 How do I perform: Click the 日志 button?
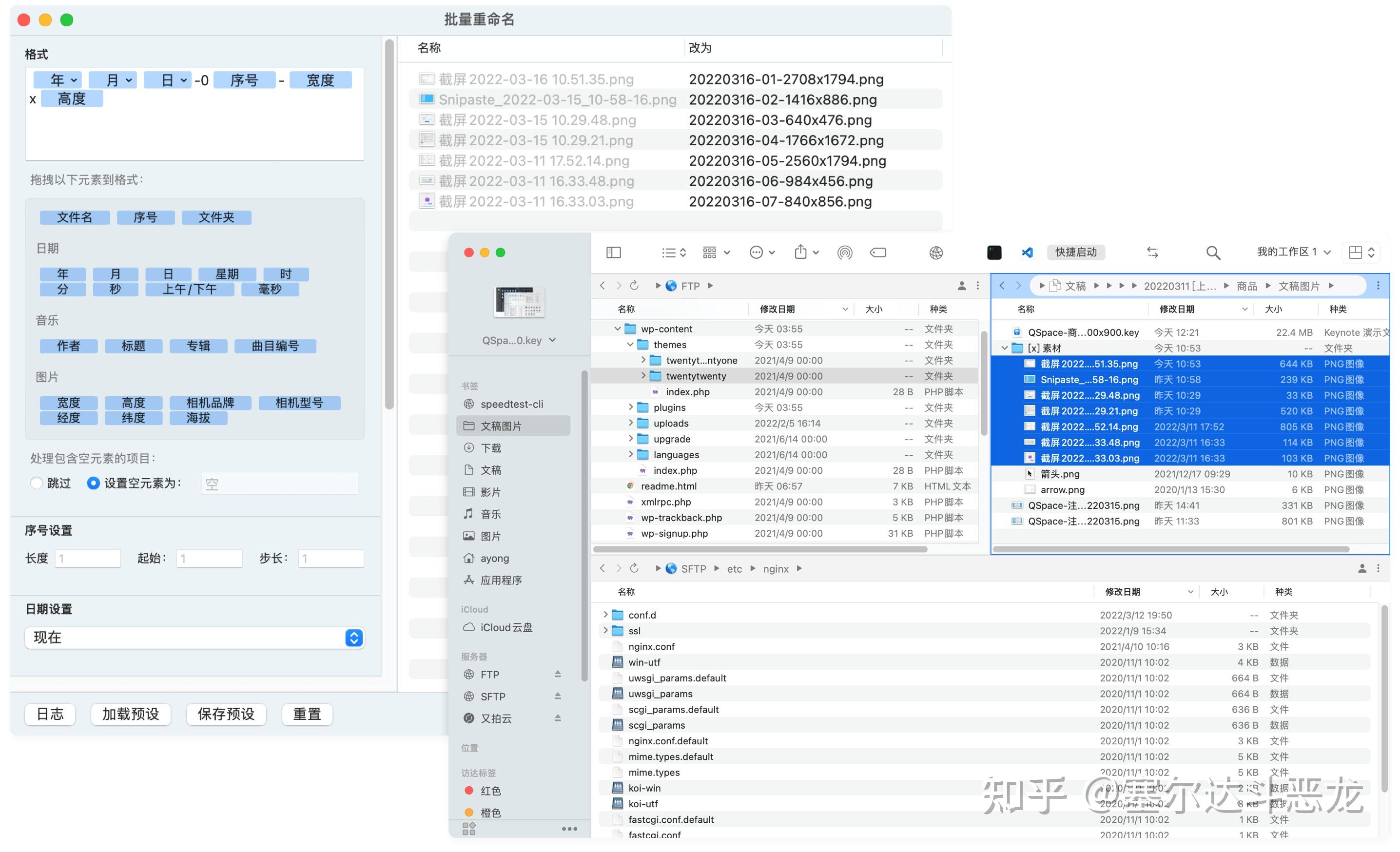[50, 714]
